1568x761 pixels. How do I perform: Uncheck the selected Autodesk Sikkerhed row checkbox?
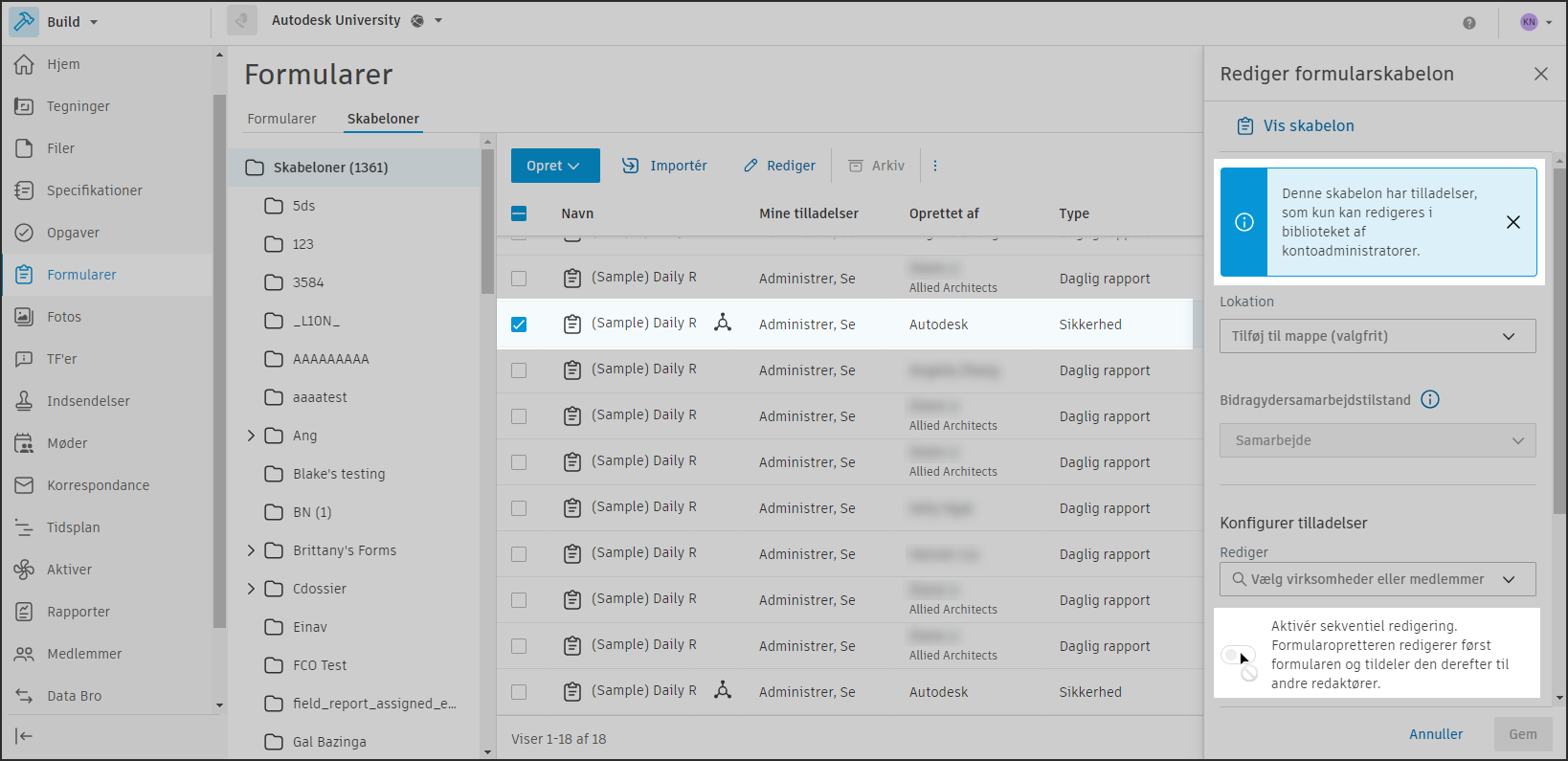[x=519, y=325]
